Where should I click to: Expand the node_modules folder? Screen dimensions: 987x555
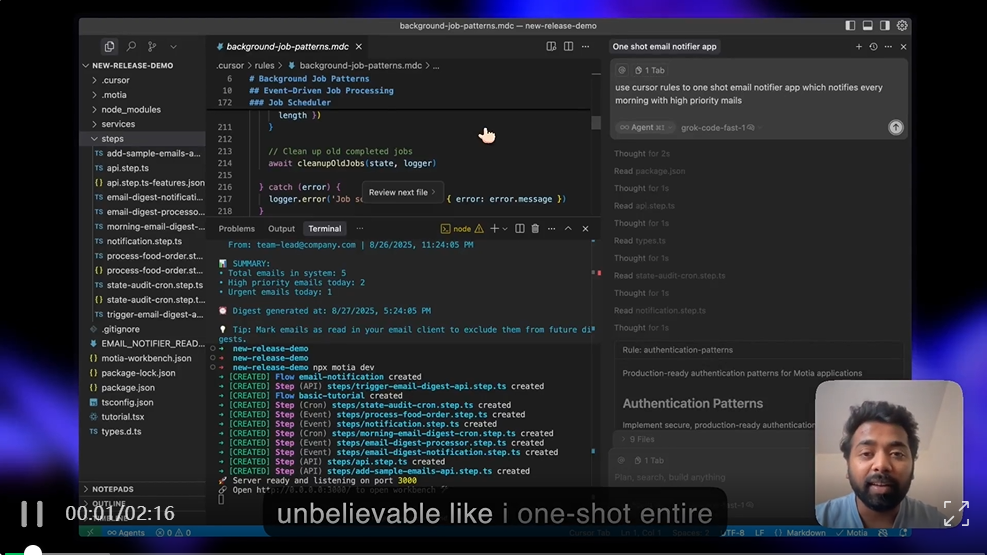[x=130, y=109]
